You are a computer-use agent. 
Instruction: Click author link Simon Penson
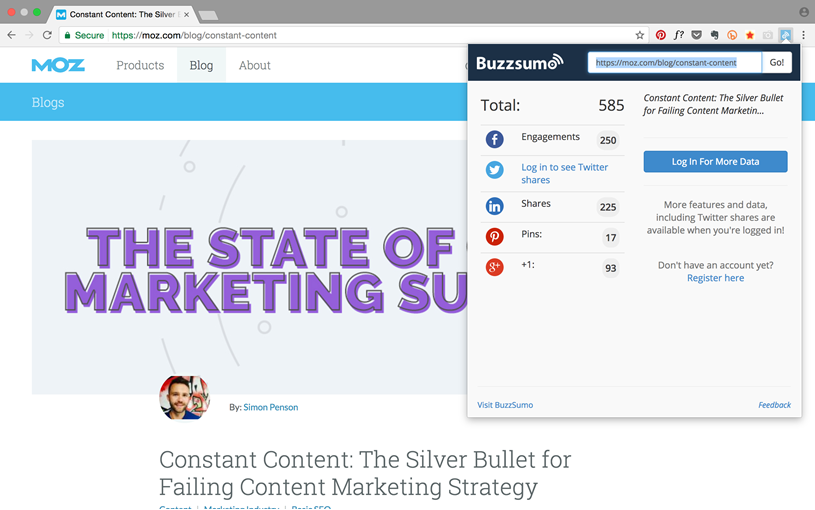[x=271, y=408]
